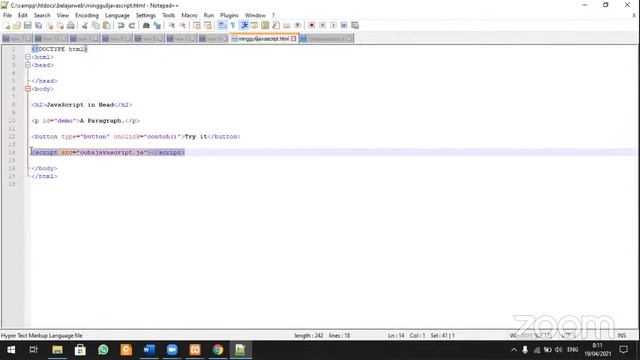
Task: Create a new document with New icon
Action: pyautogui.click(x=7, y=25)
